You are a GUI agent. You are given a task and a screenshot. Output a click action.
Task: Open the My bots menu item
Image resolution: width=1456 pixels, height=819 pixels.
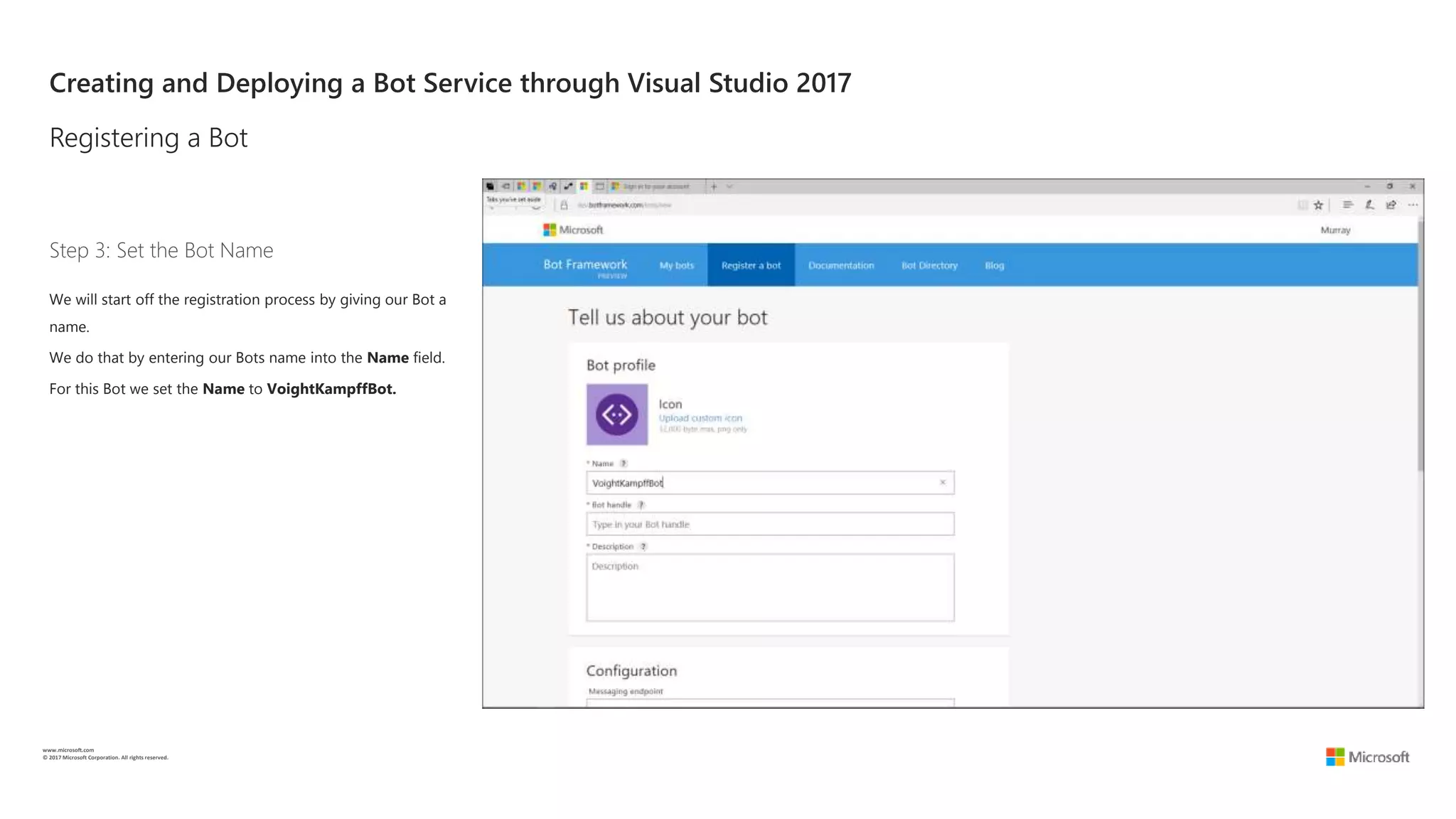(676, 265)
